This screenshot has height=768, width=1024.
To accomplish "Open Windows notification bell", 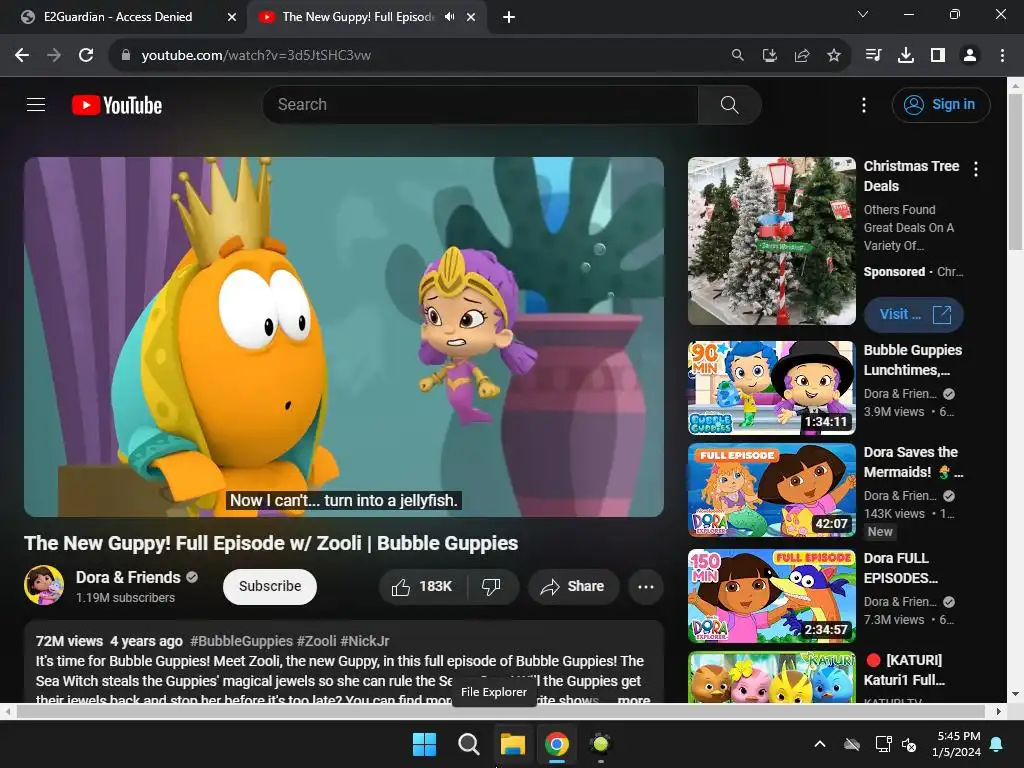I will [x=997, y=744].
